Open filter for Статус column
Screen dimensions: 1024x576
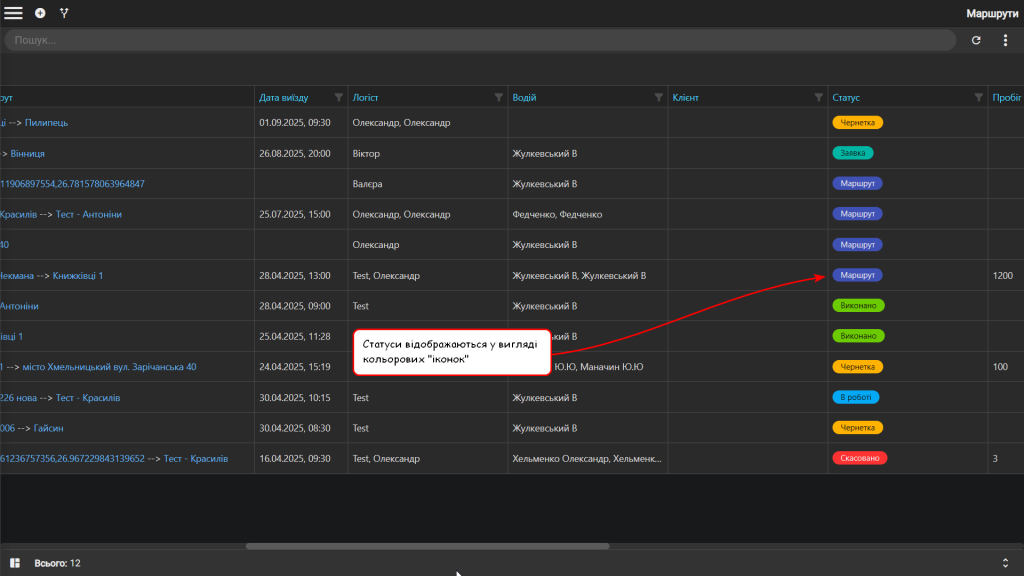pos(978,97)
